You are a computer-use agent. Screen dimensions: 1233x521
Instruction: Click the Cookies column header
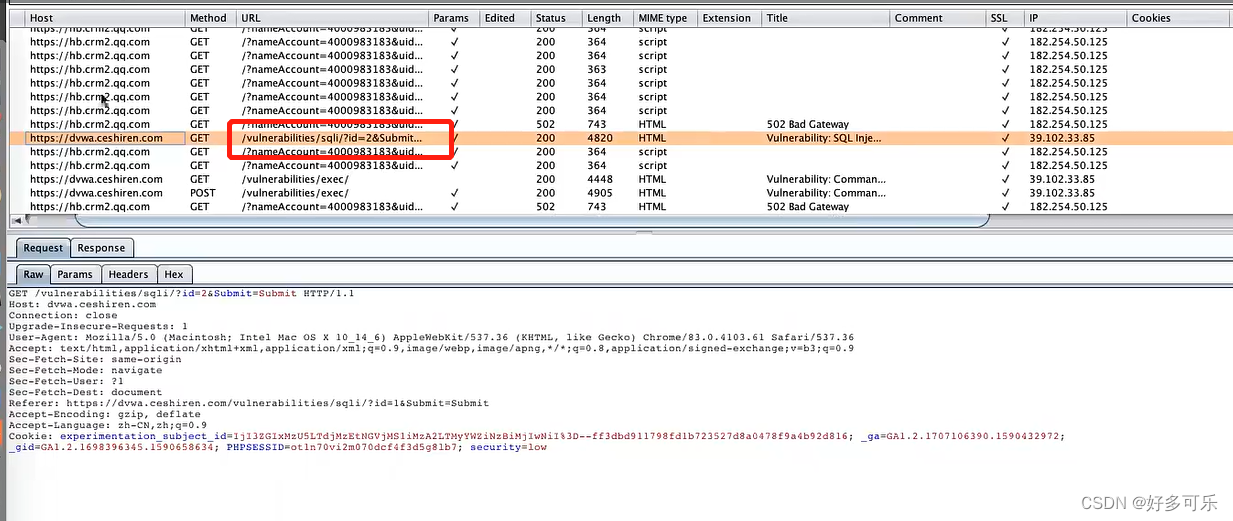point(1178,18)
